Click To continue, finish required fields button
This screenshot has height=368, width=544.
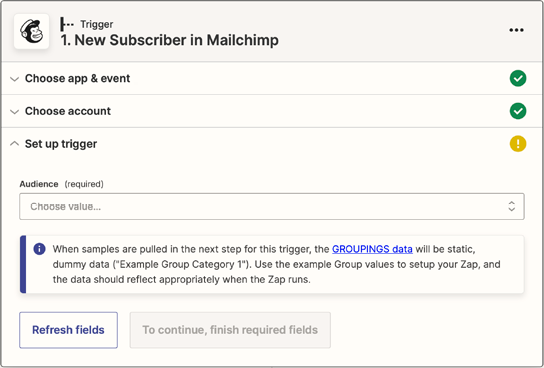[x=230, y=330]
